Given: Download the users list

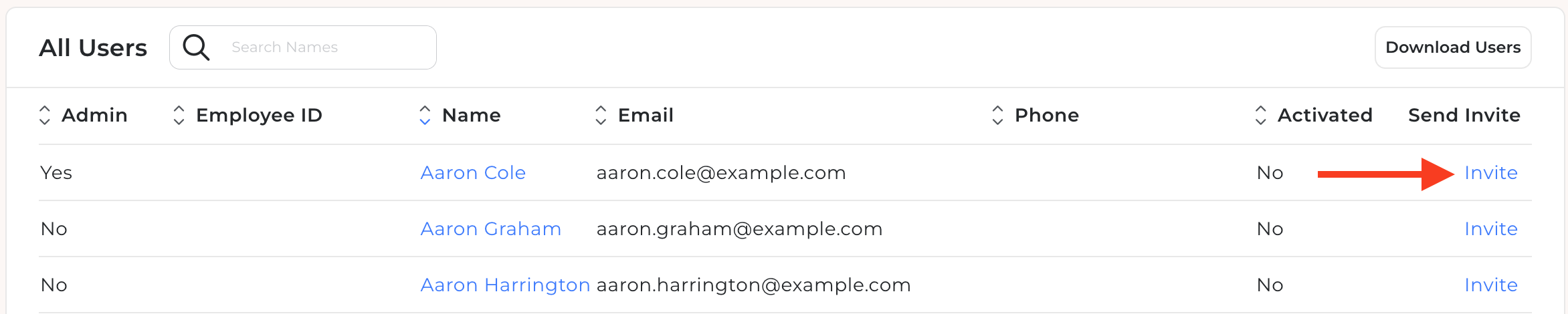Looking at the screenshot, I should point(1453,47).
